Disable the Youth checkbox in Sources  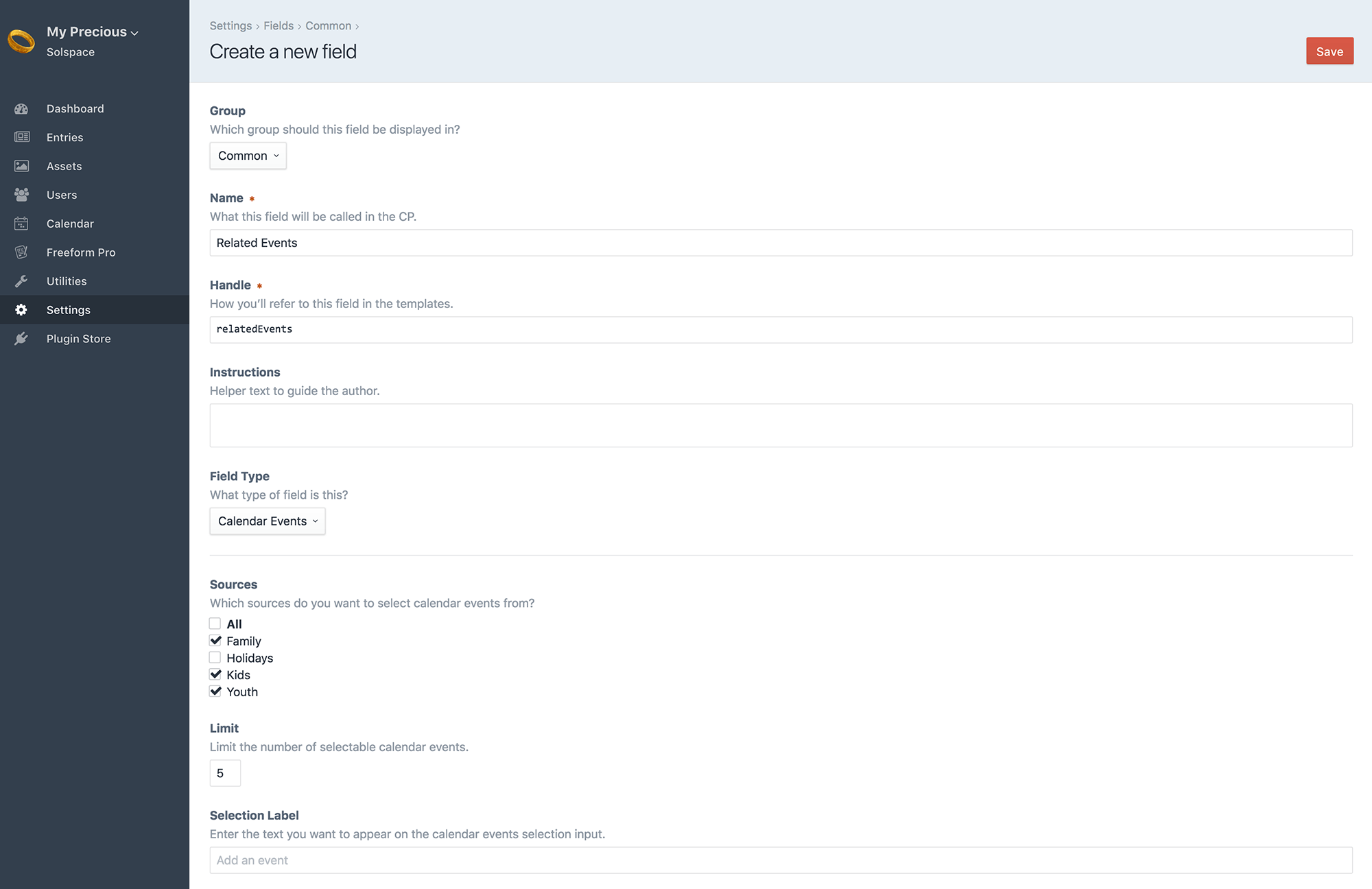(x=215, y=691)
